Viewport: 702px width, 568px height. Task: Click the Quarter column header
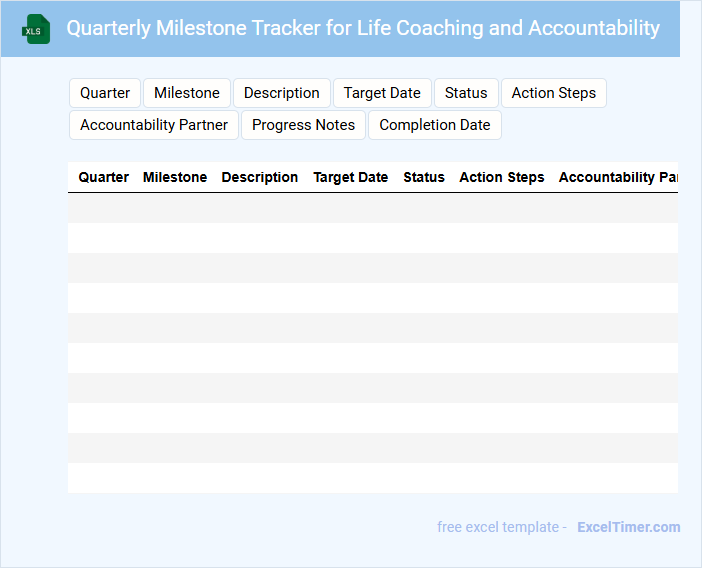click(x=104, y=177)
